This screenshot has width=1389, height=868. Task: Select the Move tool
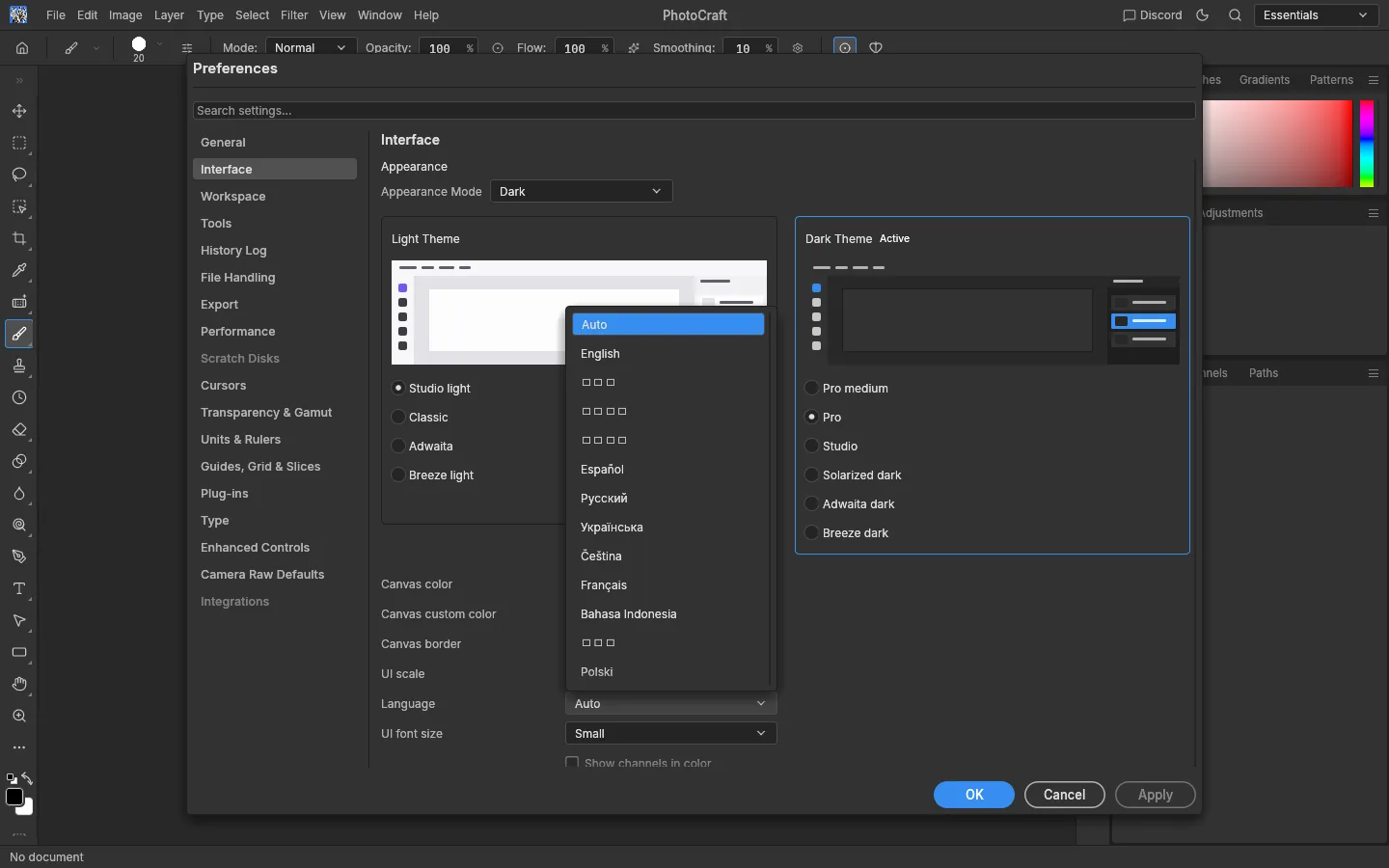(19, 111)
